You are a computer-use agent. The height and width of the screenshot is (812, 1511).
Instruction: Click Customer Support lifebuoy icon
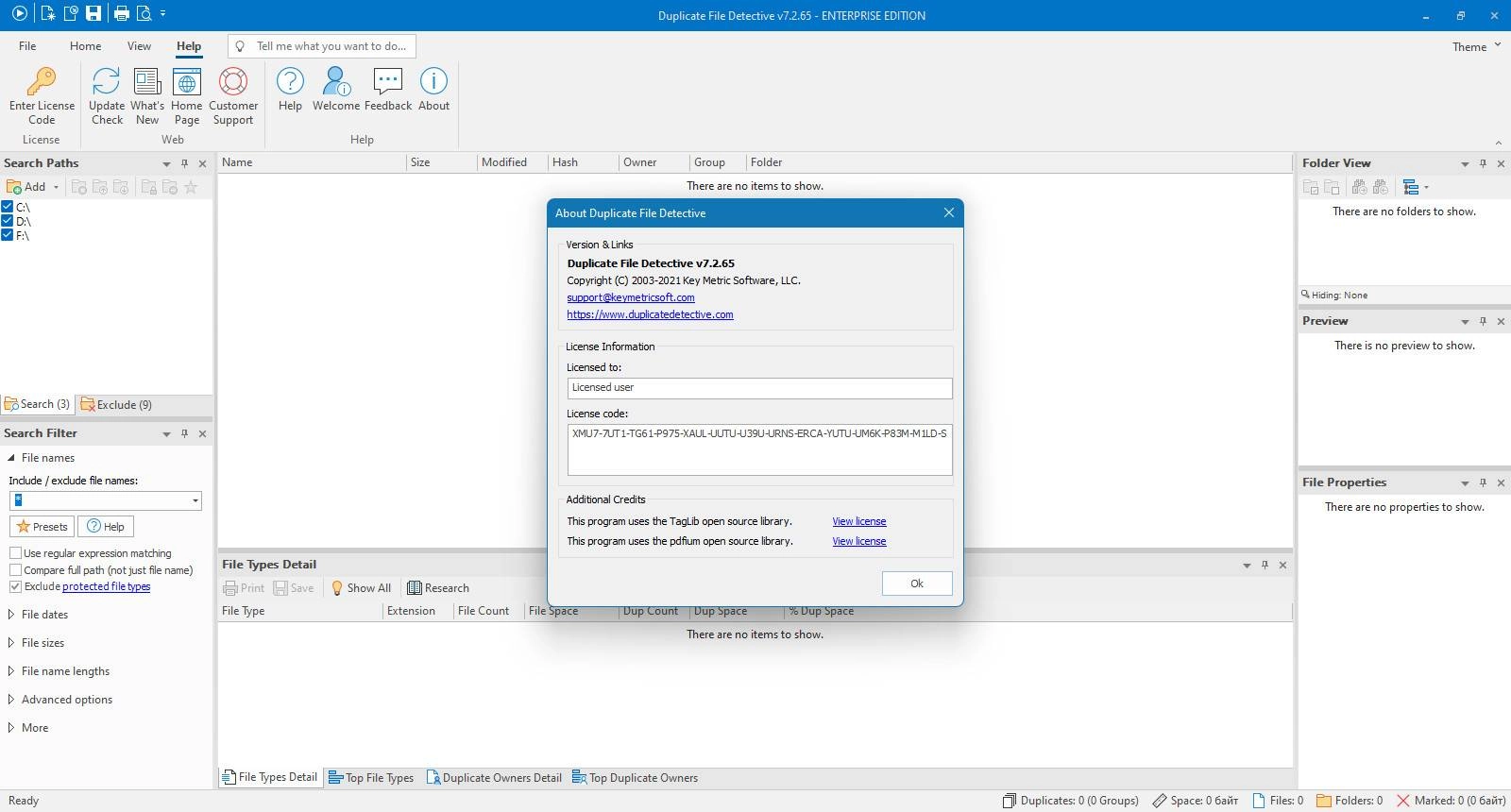click(233, 96)
